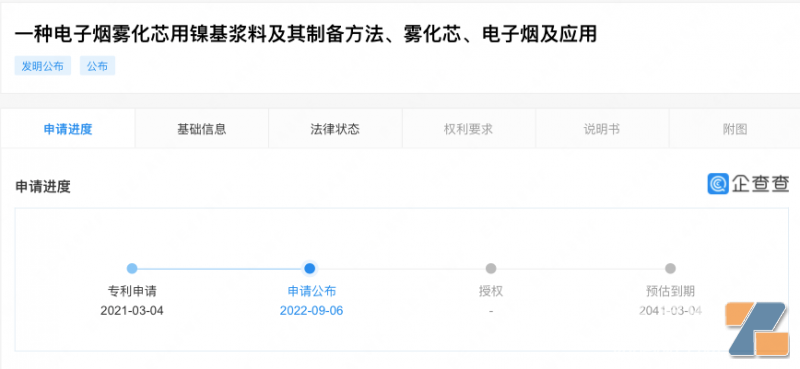Click the 申请进度 section heading
Image resolution: width=800 pixels, height=369 pixels.
[42, 187]
